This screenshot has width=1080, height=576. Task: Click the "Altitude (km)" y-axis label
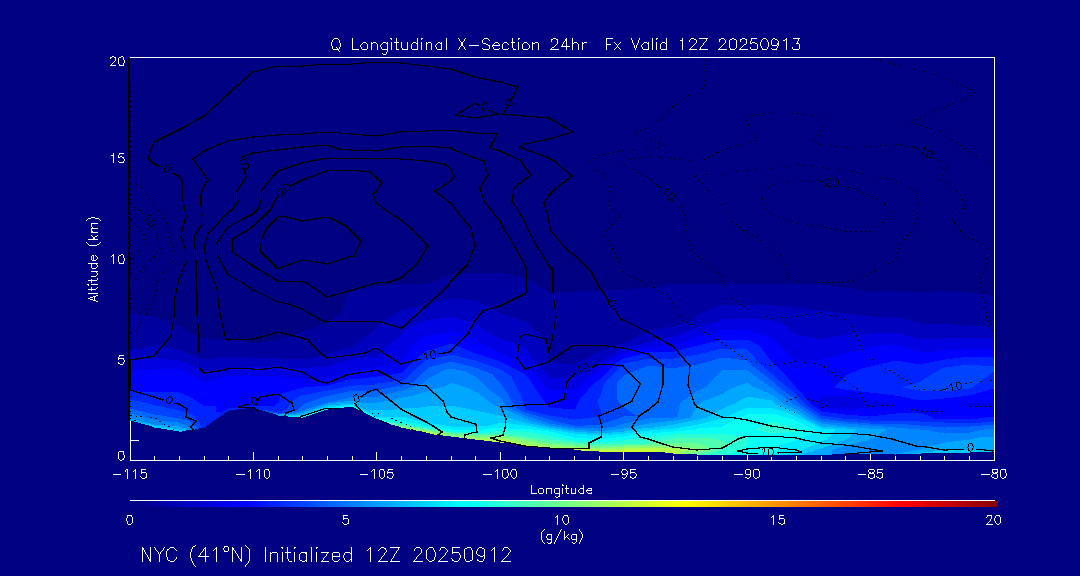[93, 259]
